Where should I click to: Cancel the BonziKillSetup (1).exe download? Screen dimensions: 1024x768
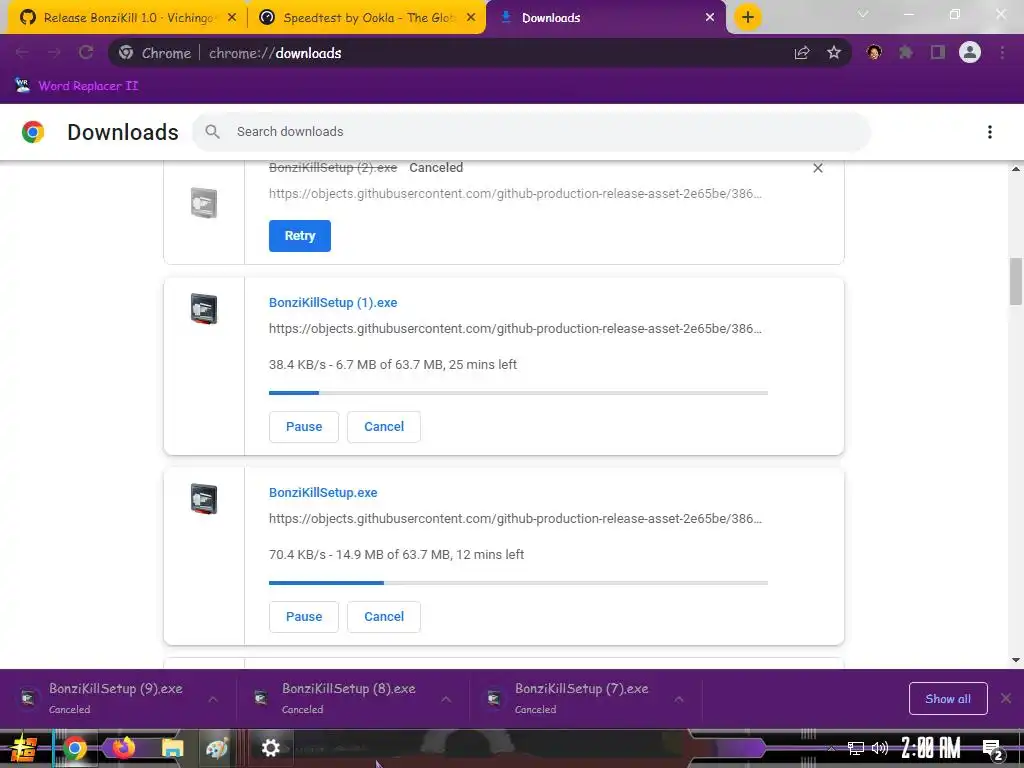coord(384,427)
